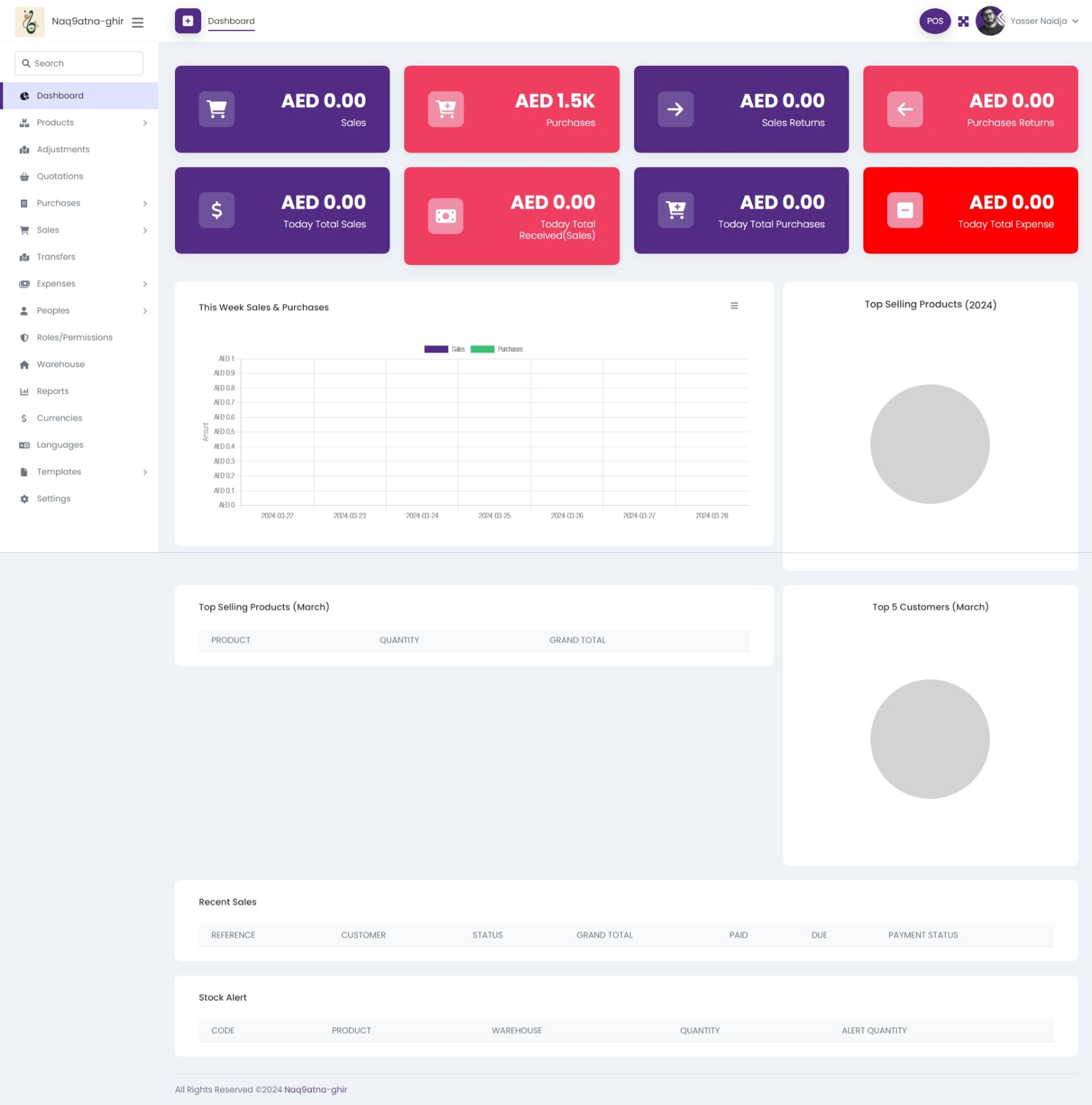The image size is (1092, 1105).
Task: Click into the sidebar Search field
Action: coord(79,63)
